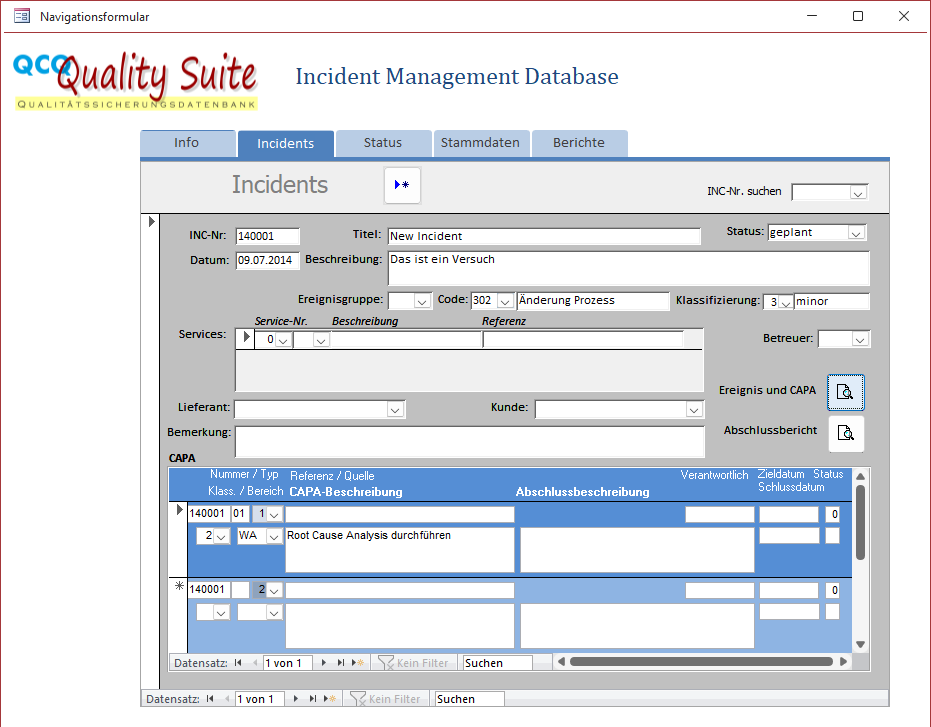Open the Status tab

click(383, 143)
